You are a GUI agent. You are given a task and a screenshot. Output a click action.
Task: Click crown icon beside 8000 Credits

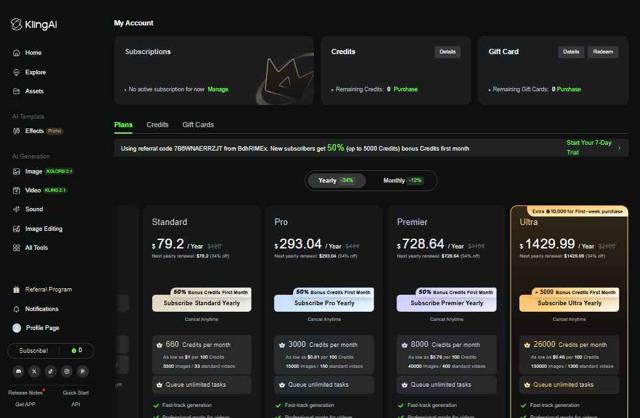point(404,345)
